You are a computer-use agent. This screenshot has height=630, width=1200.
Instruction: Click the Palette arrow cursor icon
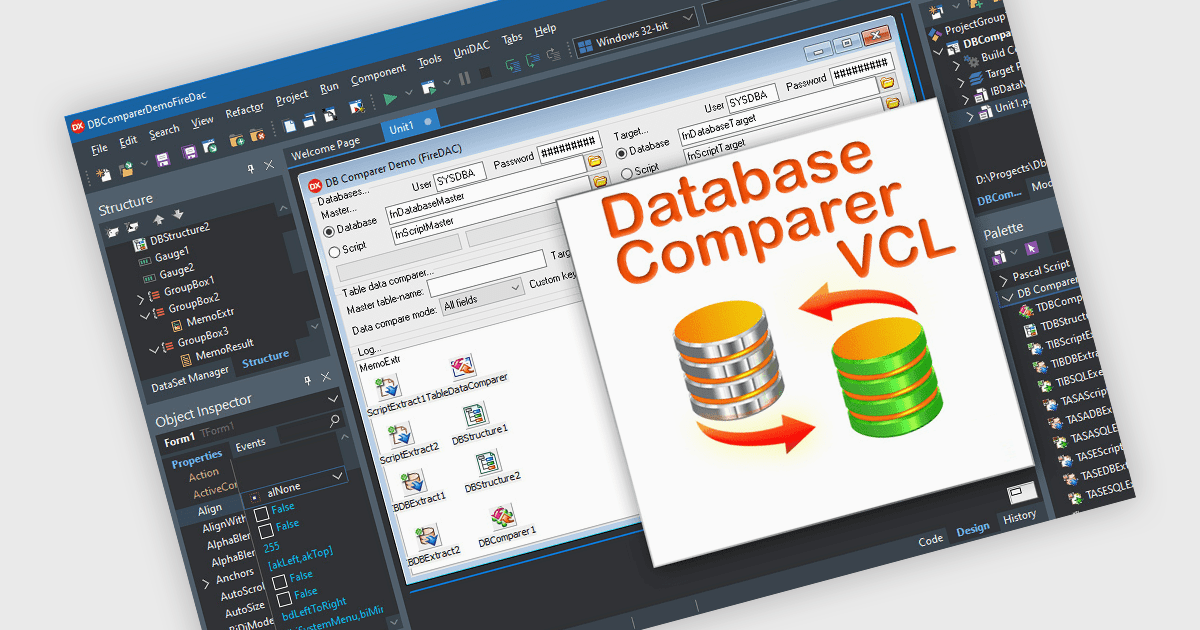point(1033,246)
